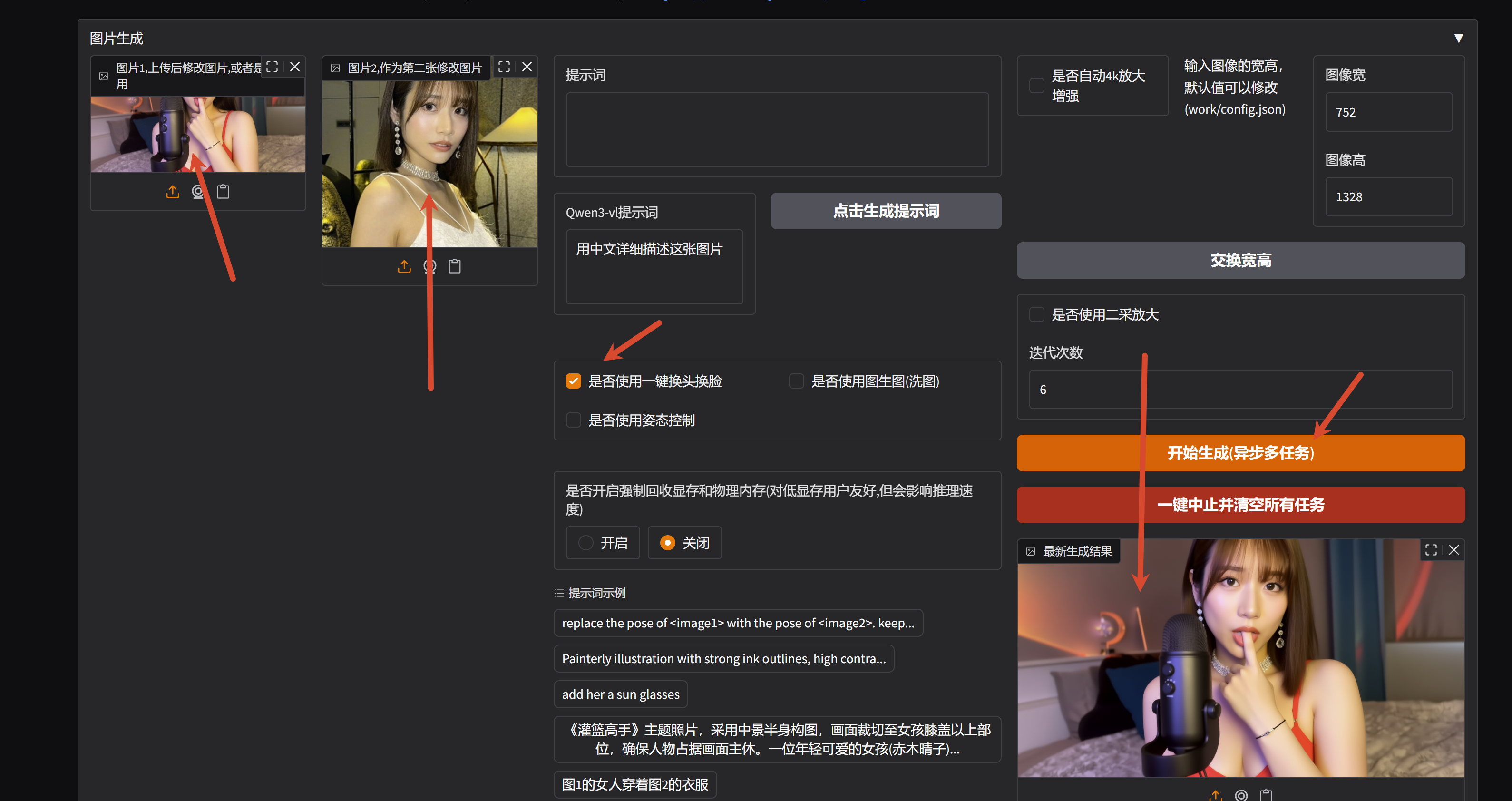Select the 开启 radio option

(603, 543)
